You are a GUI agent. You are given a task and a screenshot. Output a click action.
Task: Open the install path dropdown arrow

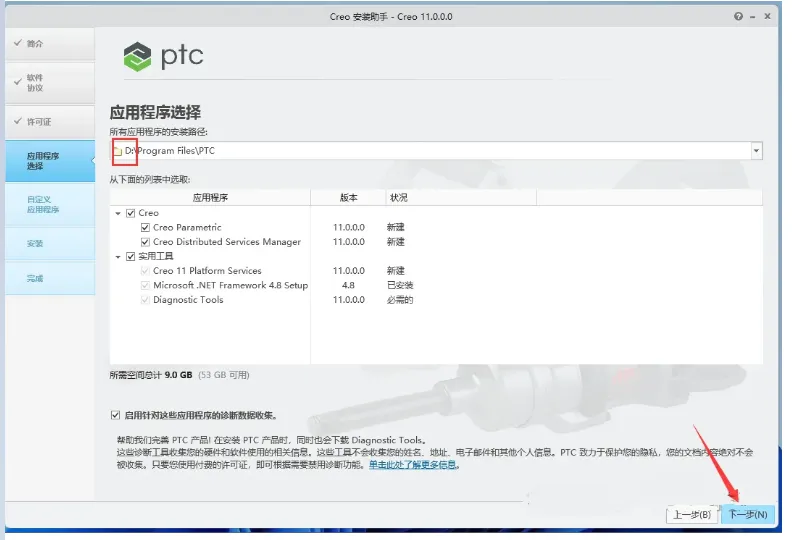coord(756,151)
